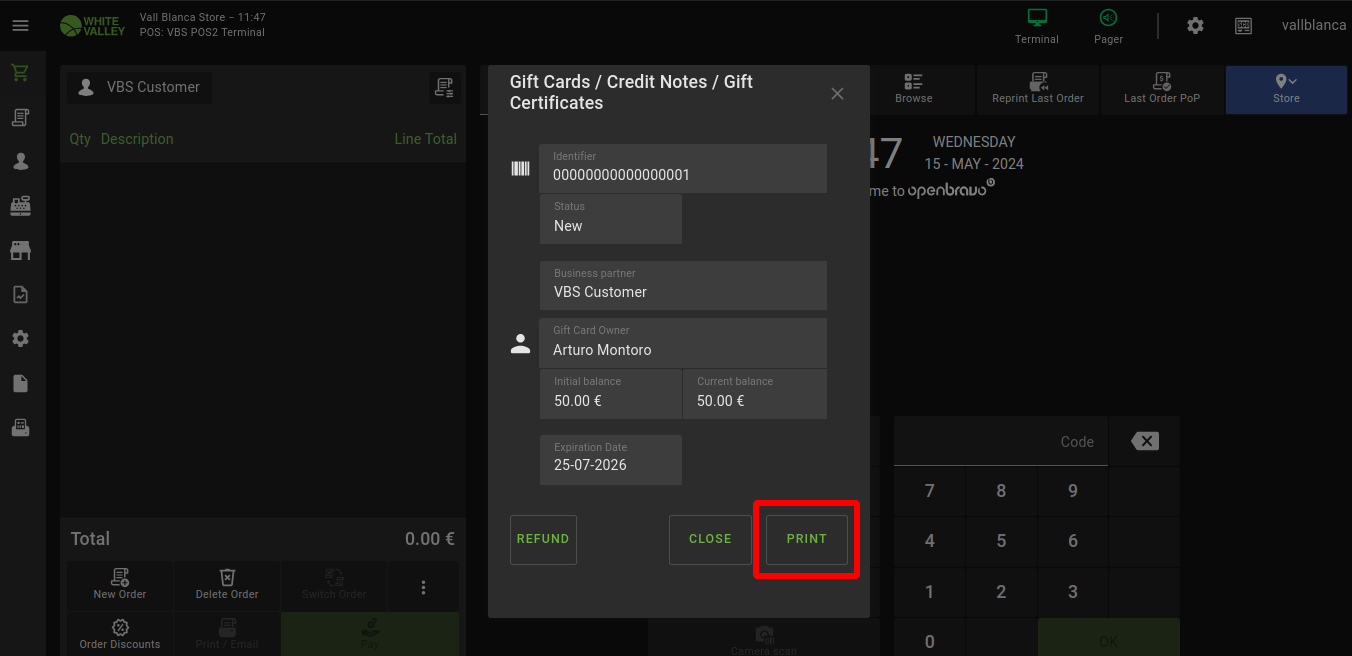
Task: Open the Browse tab
Action: click(x=913, y=89)
